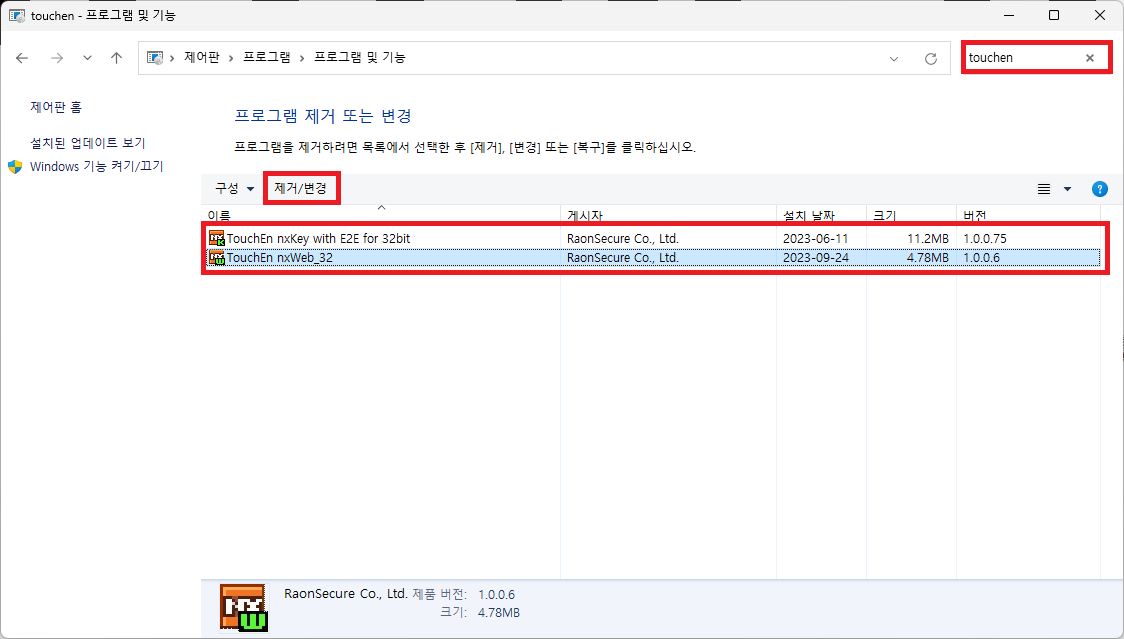Maximize the 프로그램 및 기능 window
Image resolution: width=1124 pixels, height=639 pixels.
point(1054,15)
